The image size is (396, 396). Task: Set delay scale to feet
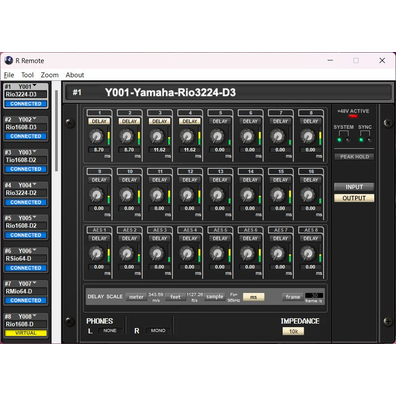[175, 297]
